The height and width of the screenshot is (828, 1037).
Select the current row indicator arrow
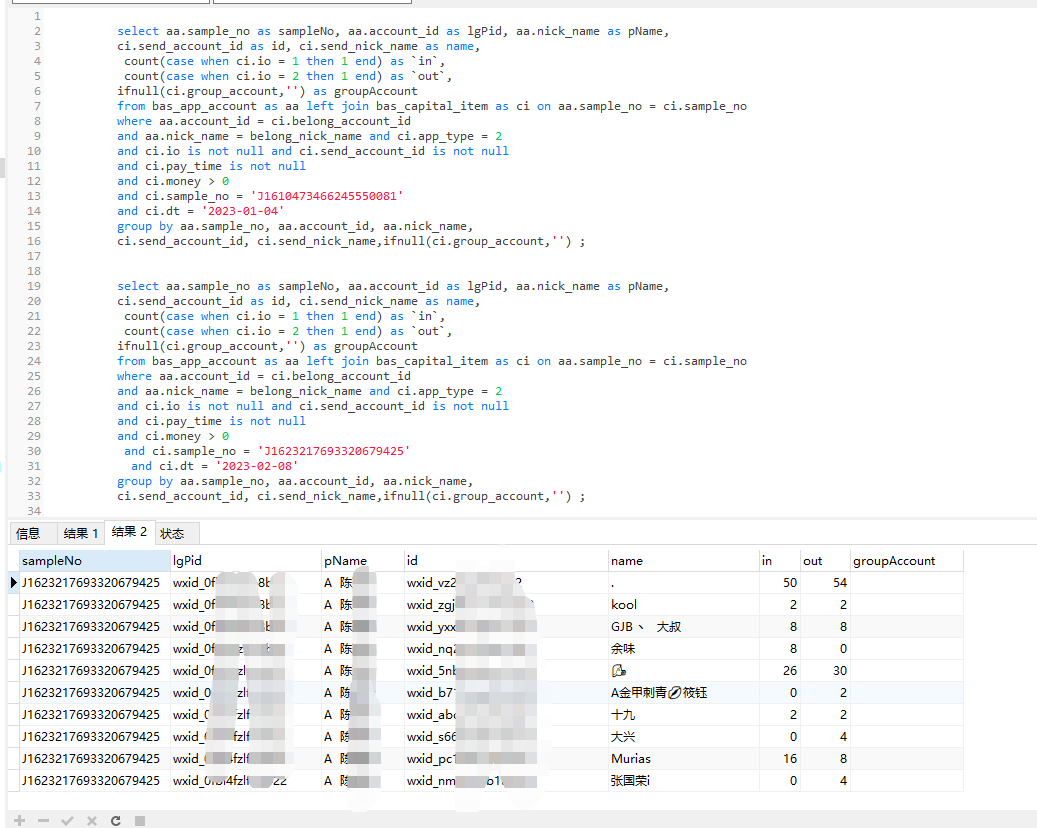point(14,582)
